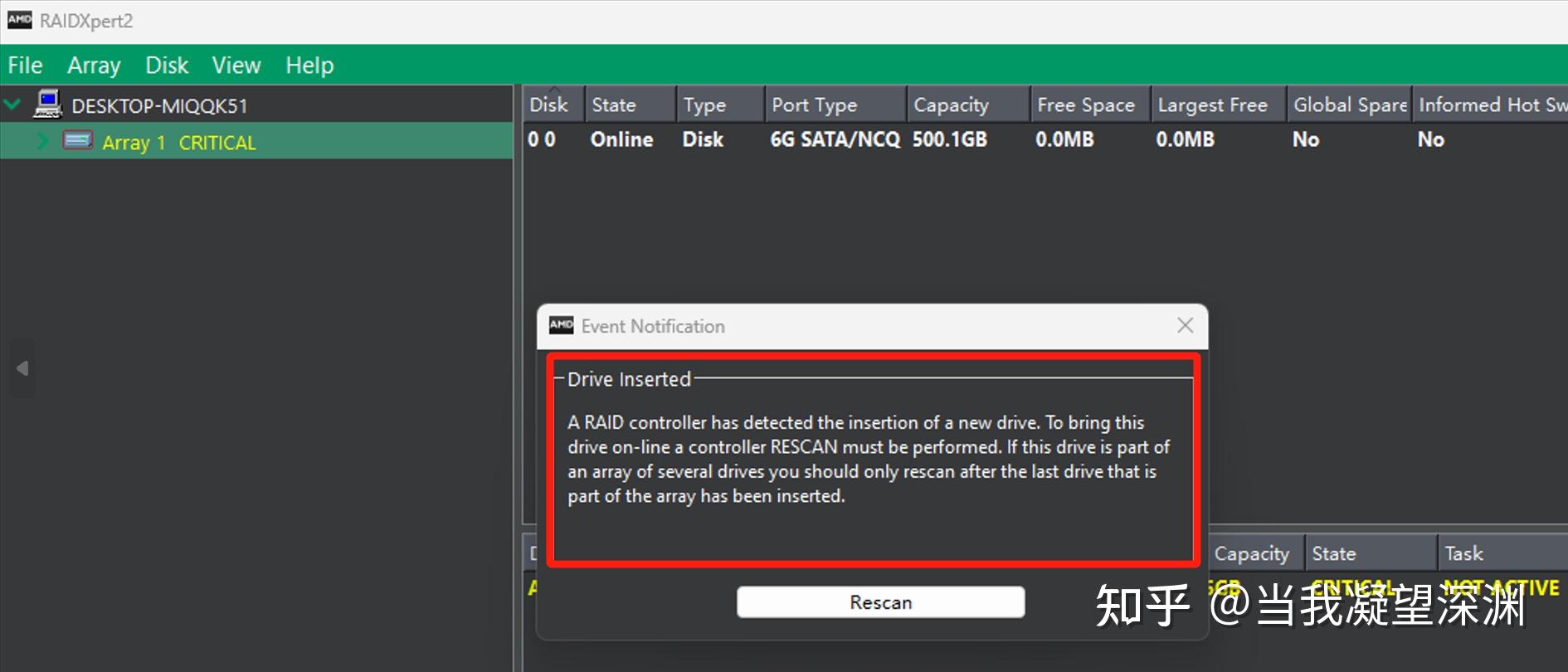The width and height of the screenshot is (1568, 672).
Task: Click the computer icon beside DESKTOP-MIQQK51
Action: [48, 105]
